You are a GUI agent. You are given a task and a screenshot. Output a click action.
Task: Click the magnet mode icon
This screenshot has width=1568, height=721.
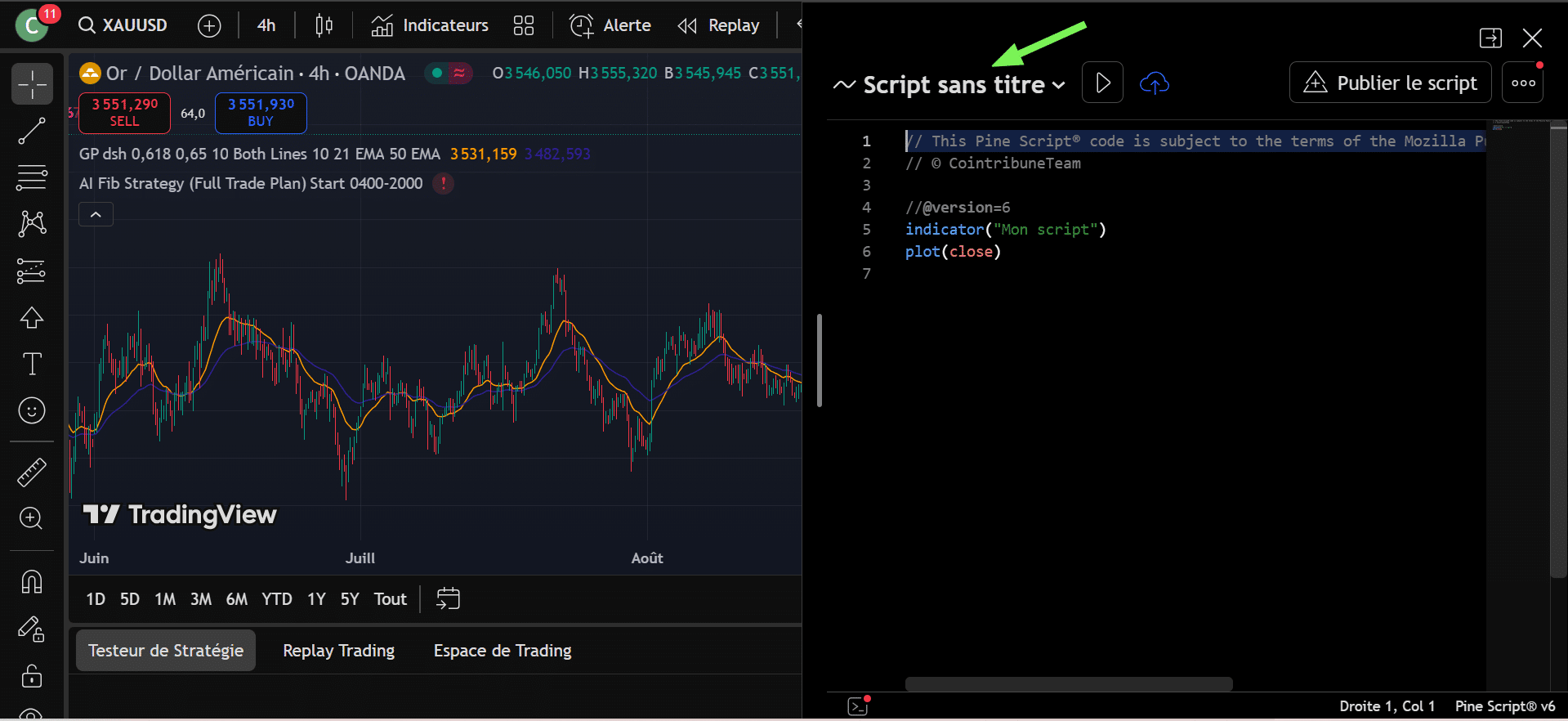click(32, 582)
